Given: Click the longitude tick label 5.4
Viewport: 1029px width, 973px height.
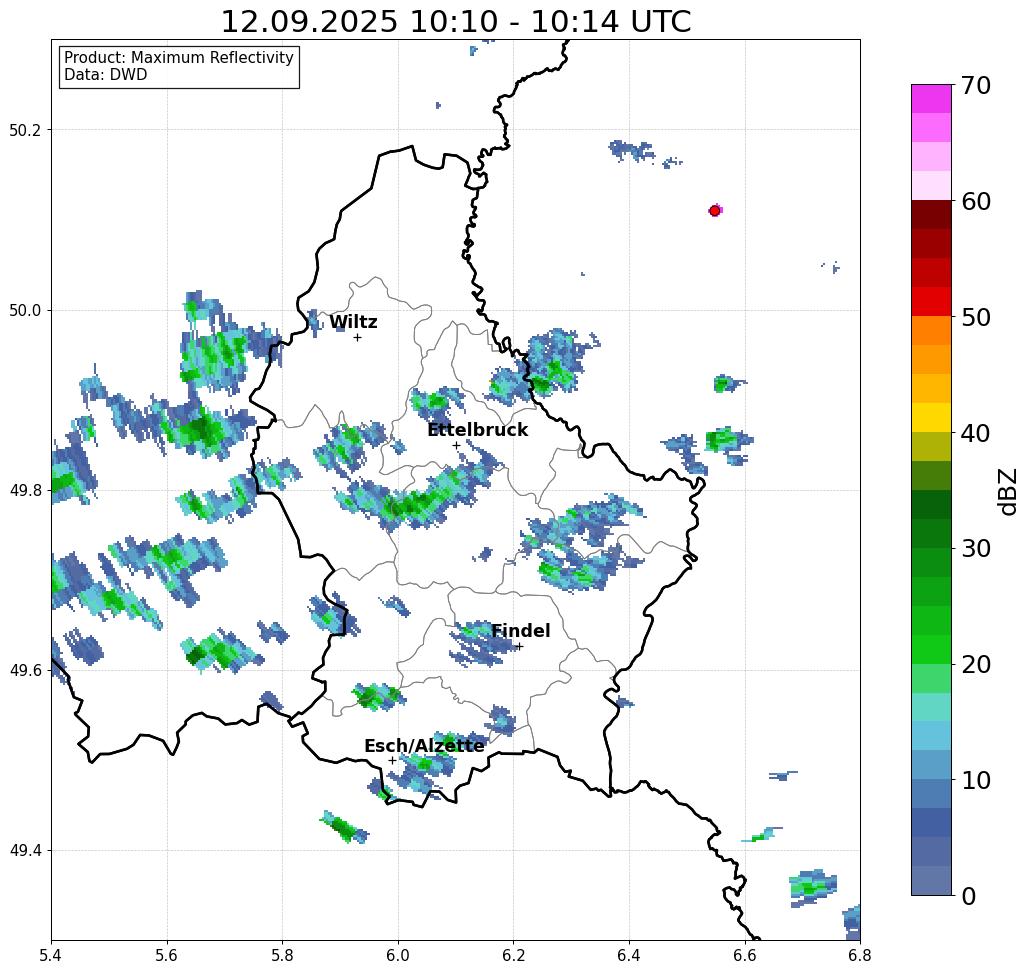Looking at the screenshot, I should (51, 955).
